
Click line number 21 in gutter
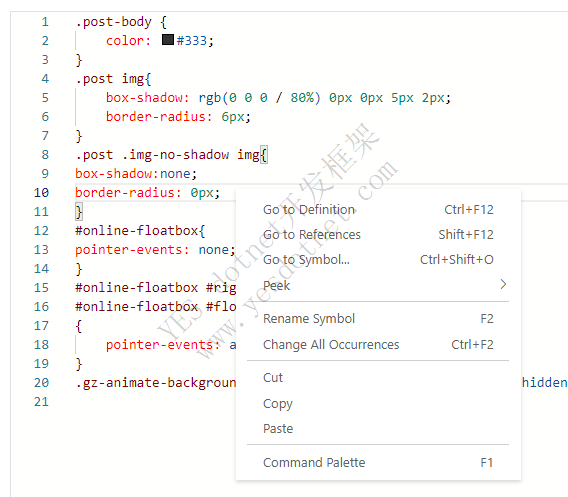pyautogui.click(x=41, y=402)
